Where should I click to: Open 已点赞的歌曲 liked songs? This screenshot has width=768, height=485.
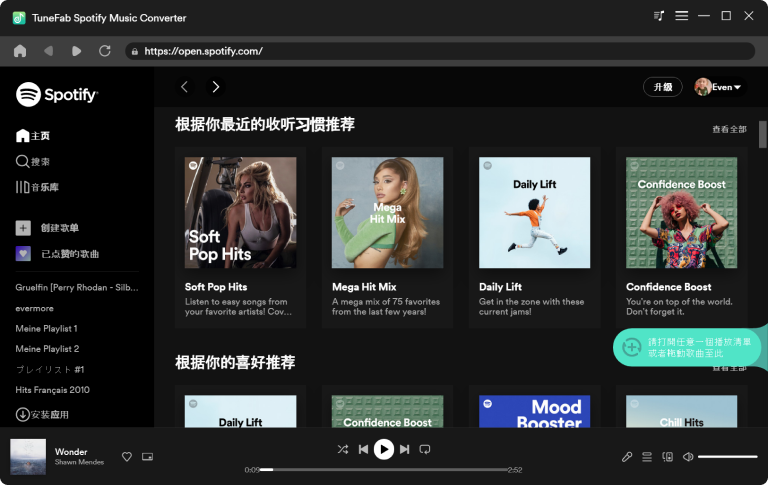[57, 254]
